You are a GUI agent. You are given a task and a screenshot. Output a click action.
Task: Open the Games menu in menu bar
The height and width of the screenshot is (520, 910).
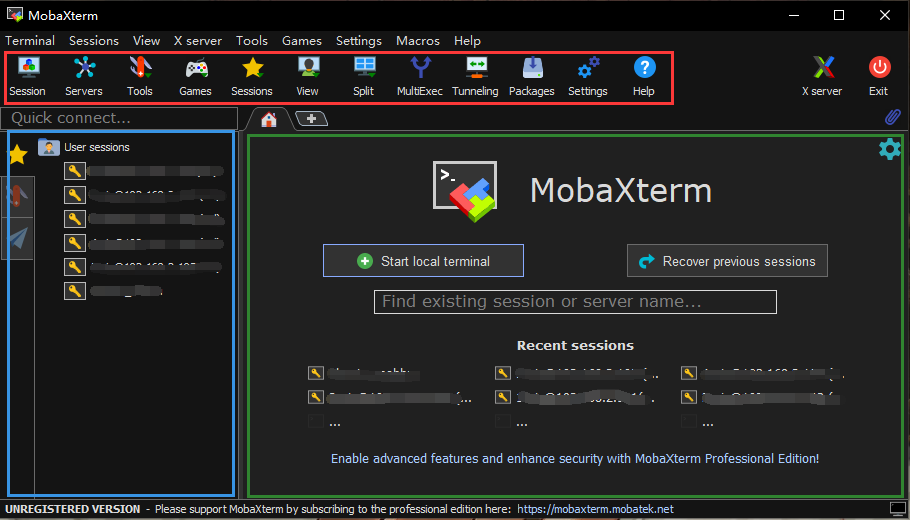pos(302,41)
